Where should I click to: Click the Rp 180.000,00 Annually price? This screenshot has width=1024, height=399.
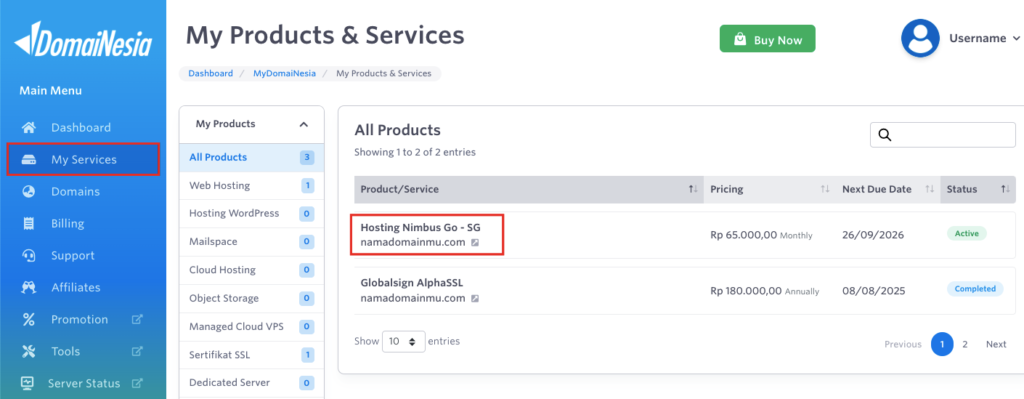[x=765, y=291]
